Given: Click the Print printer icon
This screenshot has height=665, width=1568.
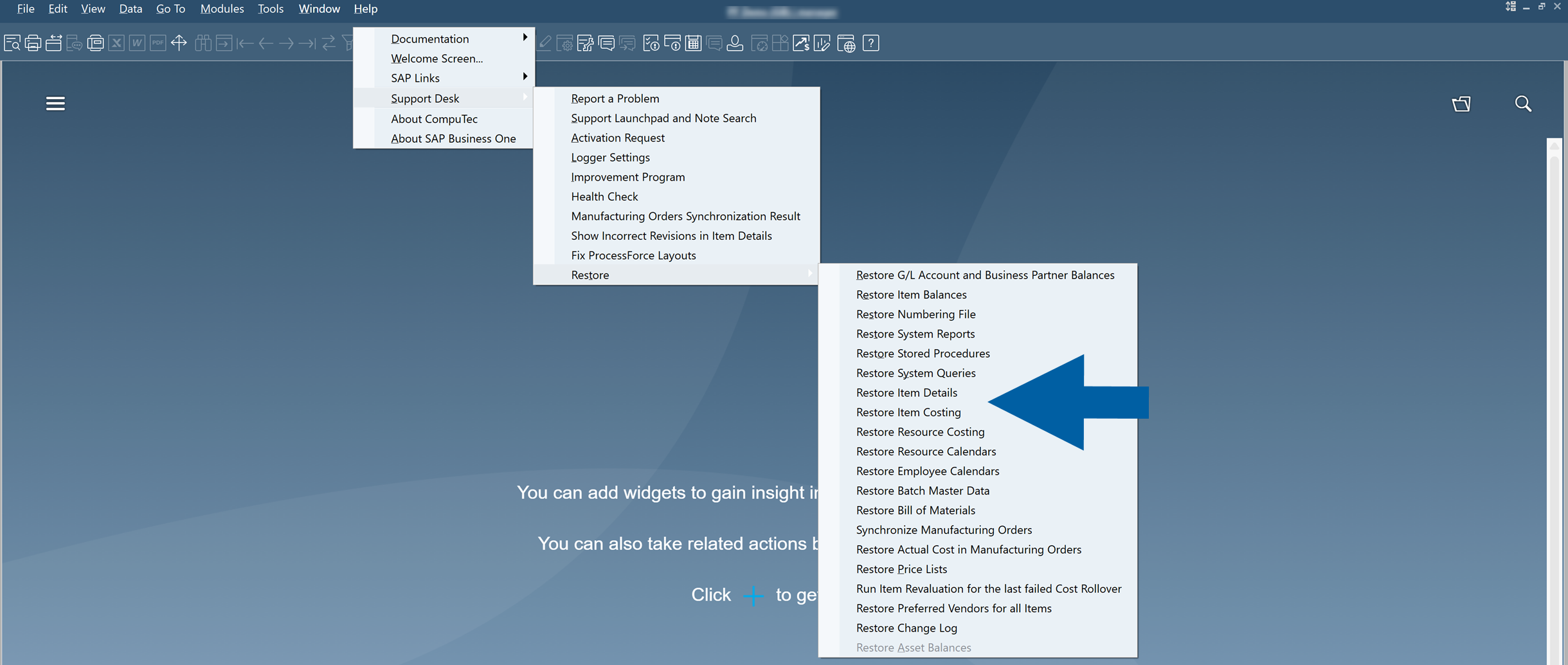Looking at the screenshot, I should 33,43.
